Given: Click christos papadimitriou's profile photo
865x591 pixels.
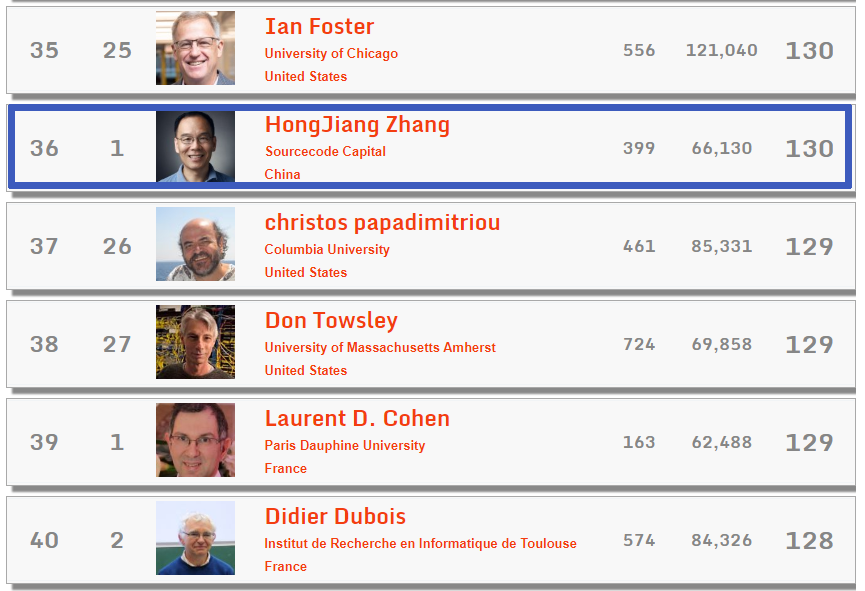Looking at the screenshot, I should click(195, 244).
